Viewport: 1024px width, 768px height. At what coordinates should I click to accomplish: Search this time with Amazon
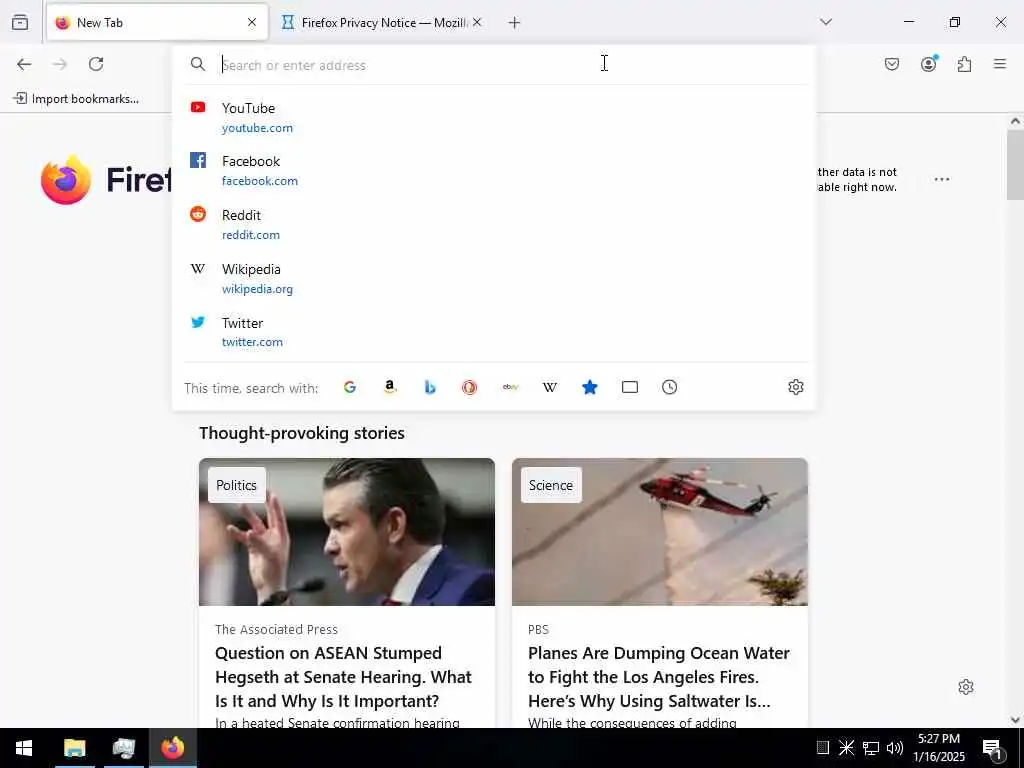point(390,387)
